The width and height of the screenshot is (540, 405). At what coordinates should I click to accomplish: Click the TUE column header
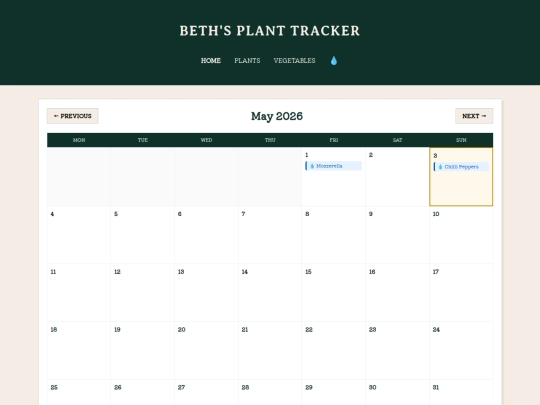[143, 140]
